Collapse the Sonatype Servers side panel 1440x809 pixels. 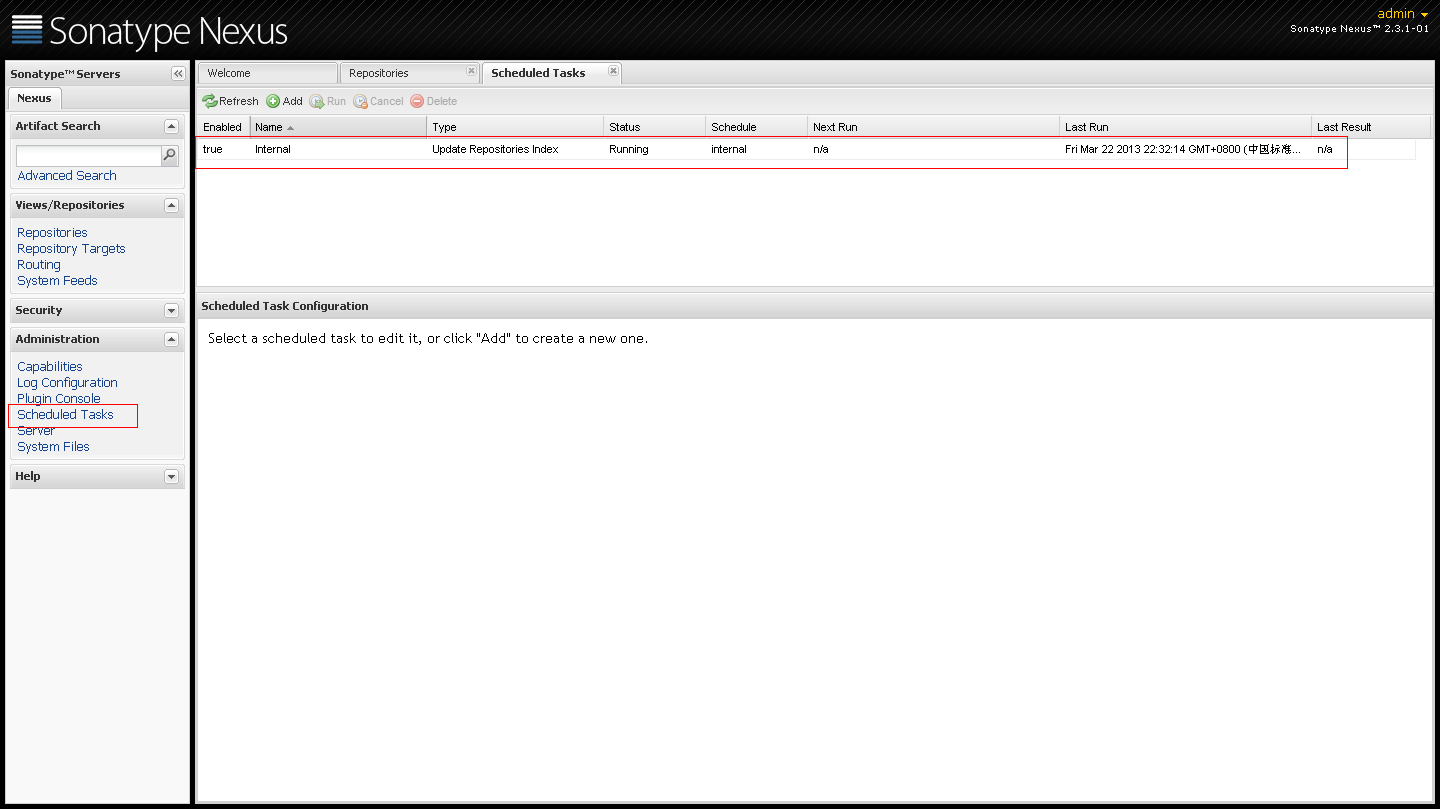pos(178,74)
